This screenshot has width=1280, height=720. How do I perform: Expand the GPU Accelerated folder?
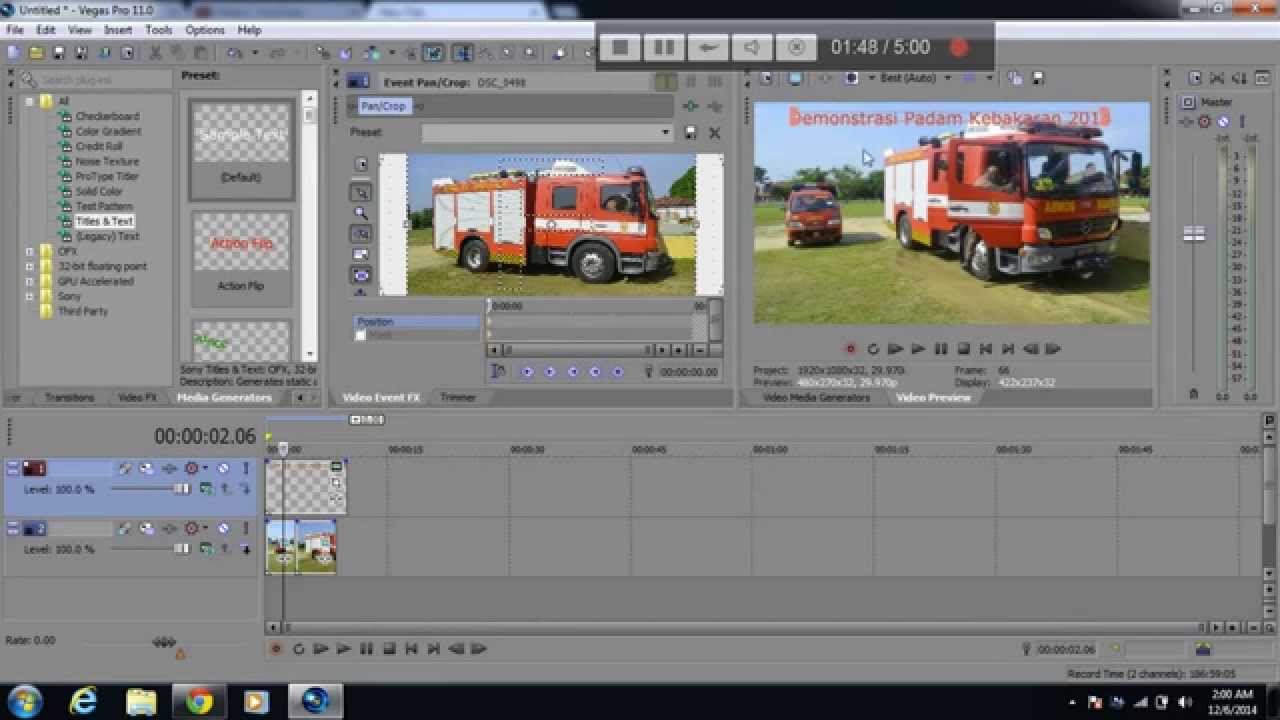point(29,282)
